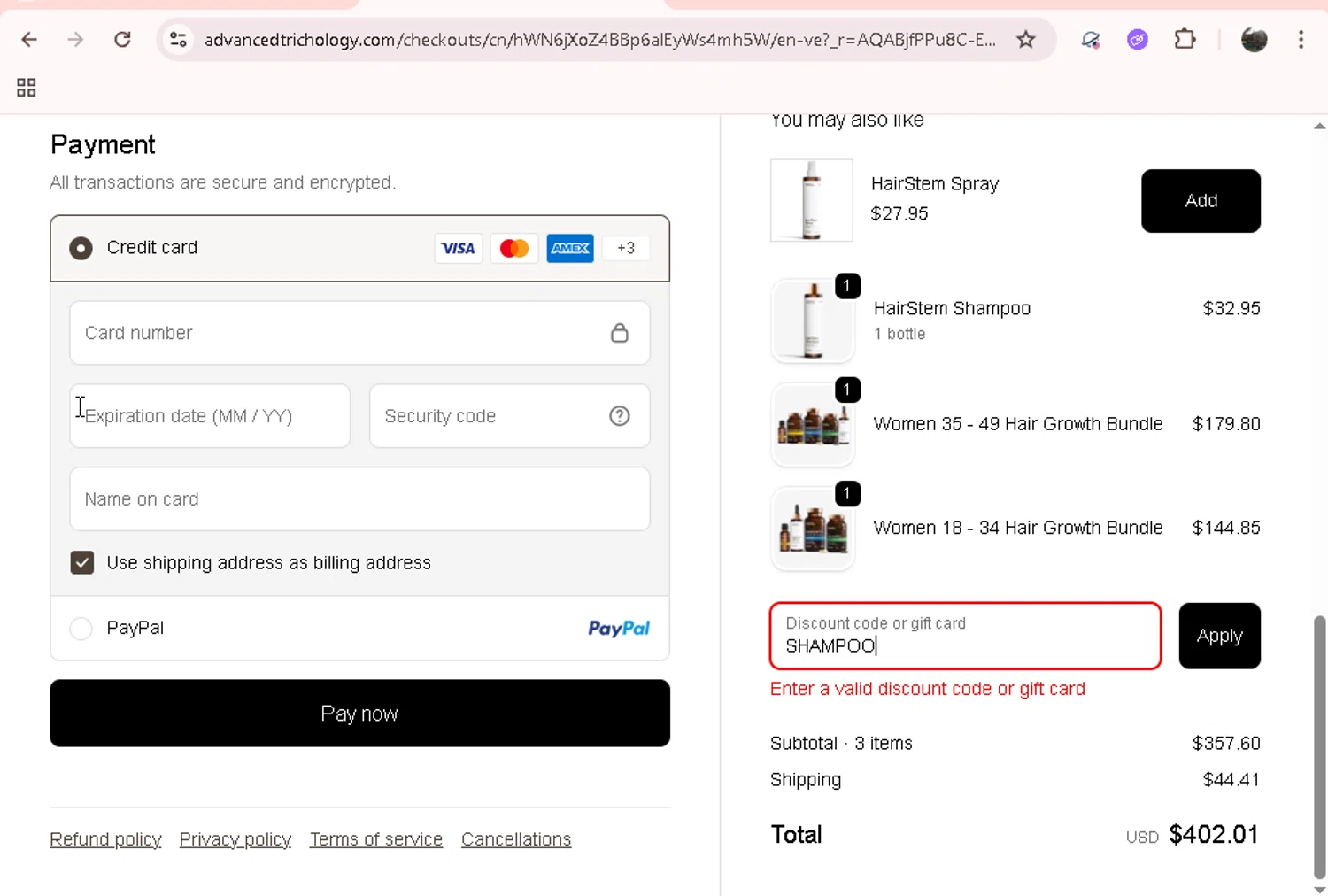Open the apps grid icon

point(27,87)
